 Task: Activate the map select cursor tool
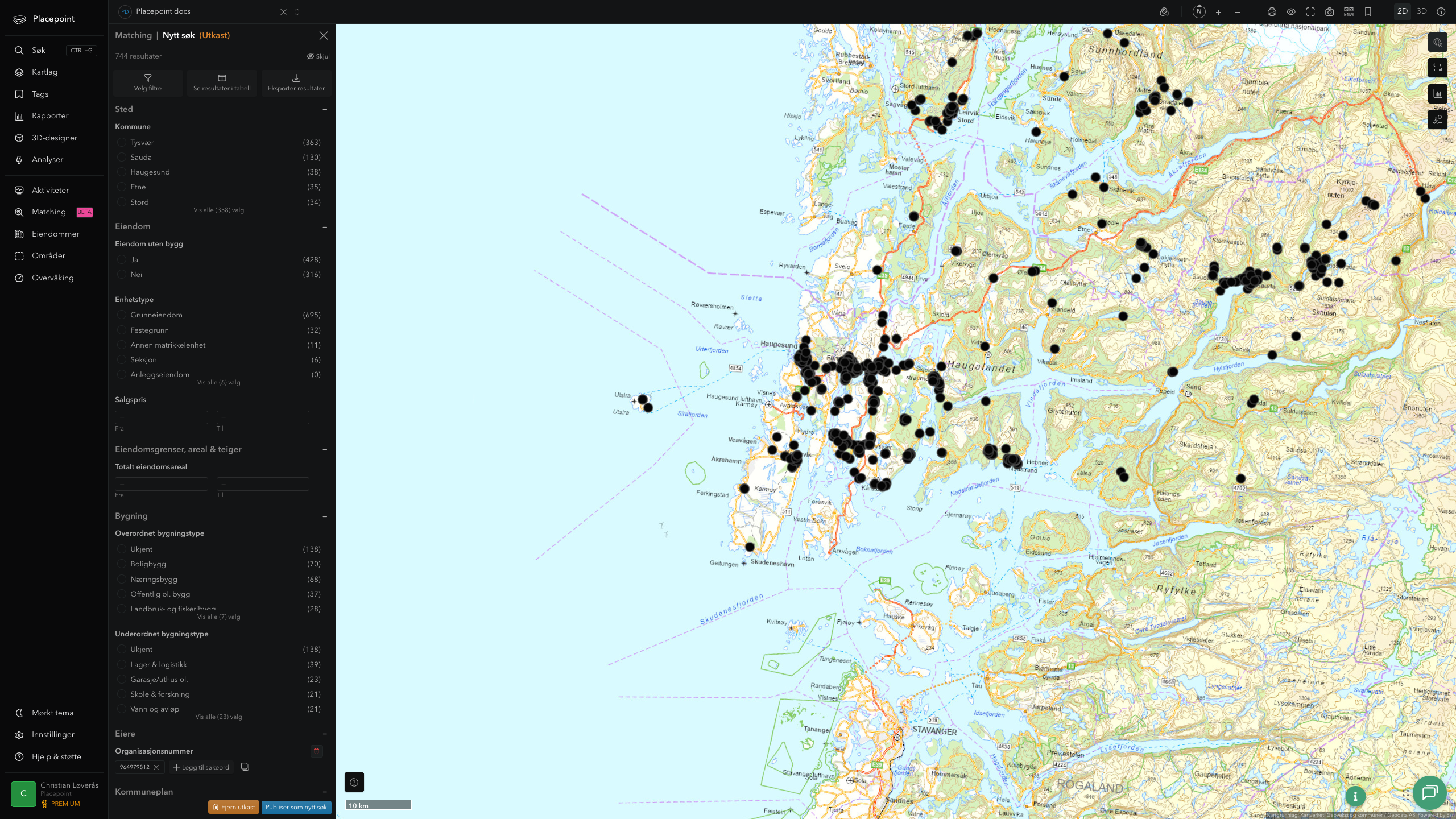click(x=1437, y=42)
